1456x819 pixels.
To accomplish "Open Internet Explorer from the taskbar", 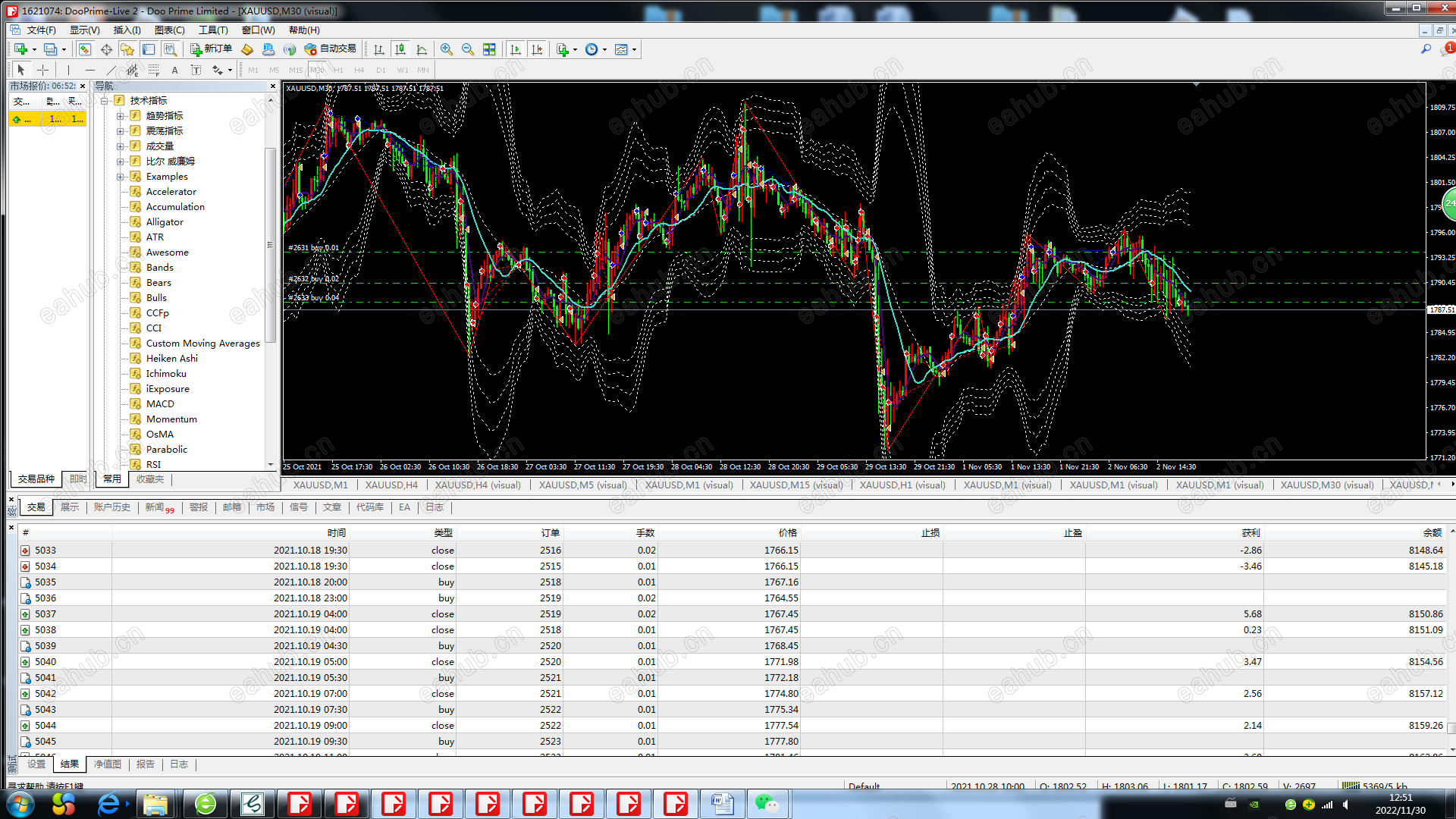I will [x=109, y=804].
